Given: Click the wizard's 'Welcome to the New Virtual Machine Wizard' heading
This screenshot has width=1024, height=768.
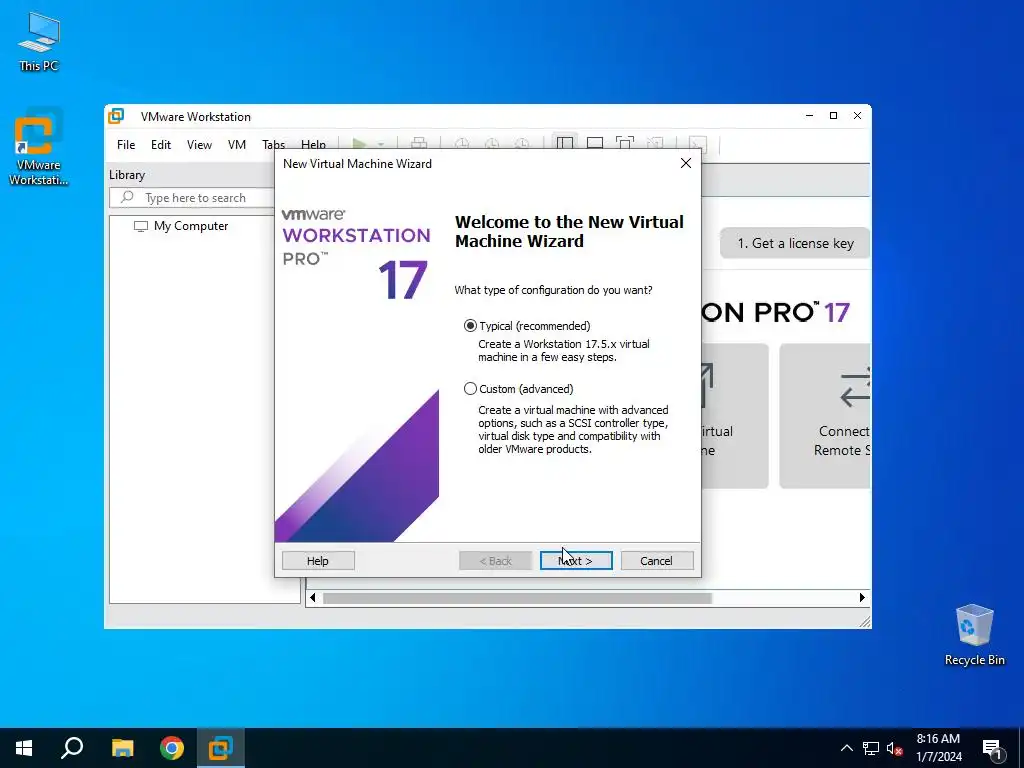Looking at the screenshot, I should 569,231.
